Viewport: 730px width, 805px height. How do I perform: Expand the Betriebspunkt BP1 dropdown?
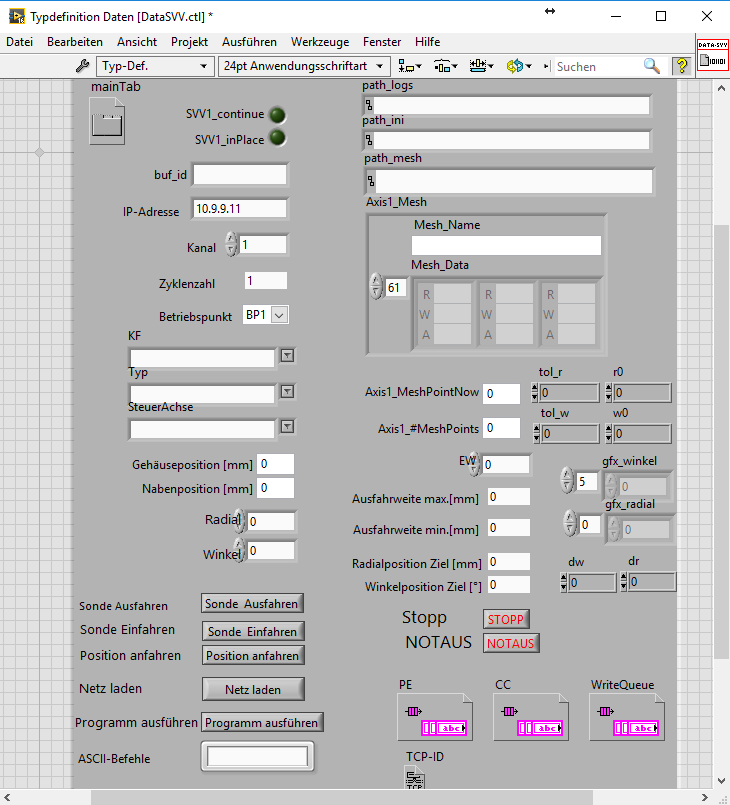(x=279, y=314)
